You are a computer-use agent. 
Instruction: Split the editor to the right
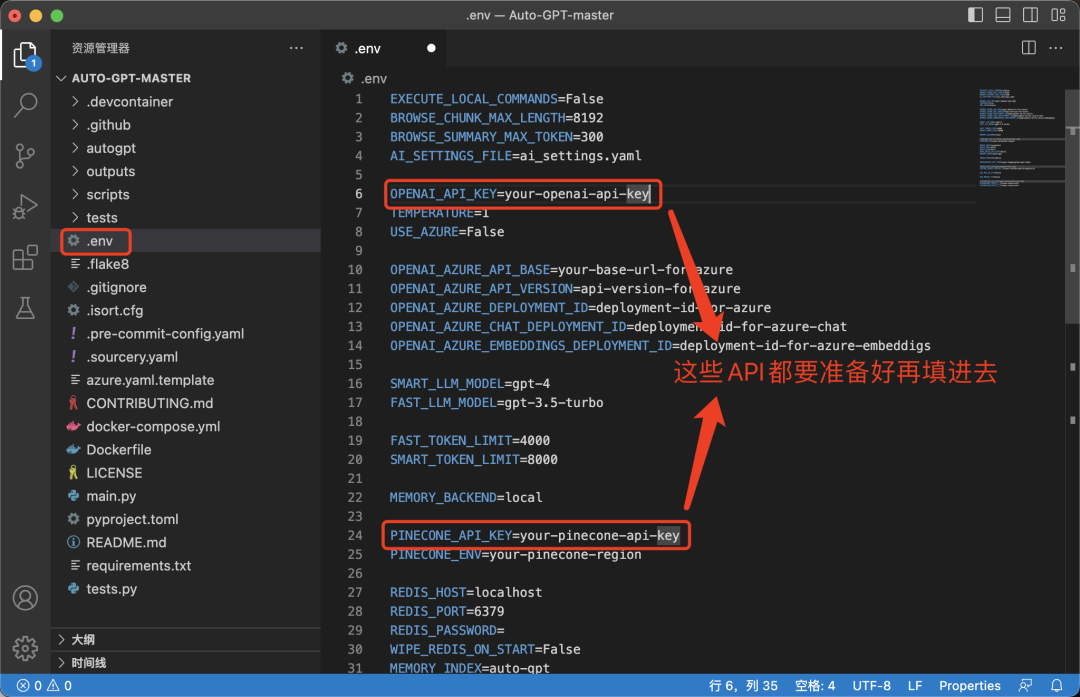pyautogui.click(x=1028, y=48)
